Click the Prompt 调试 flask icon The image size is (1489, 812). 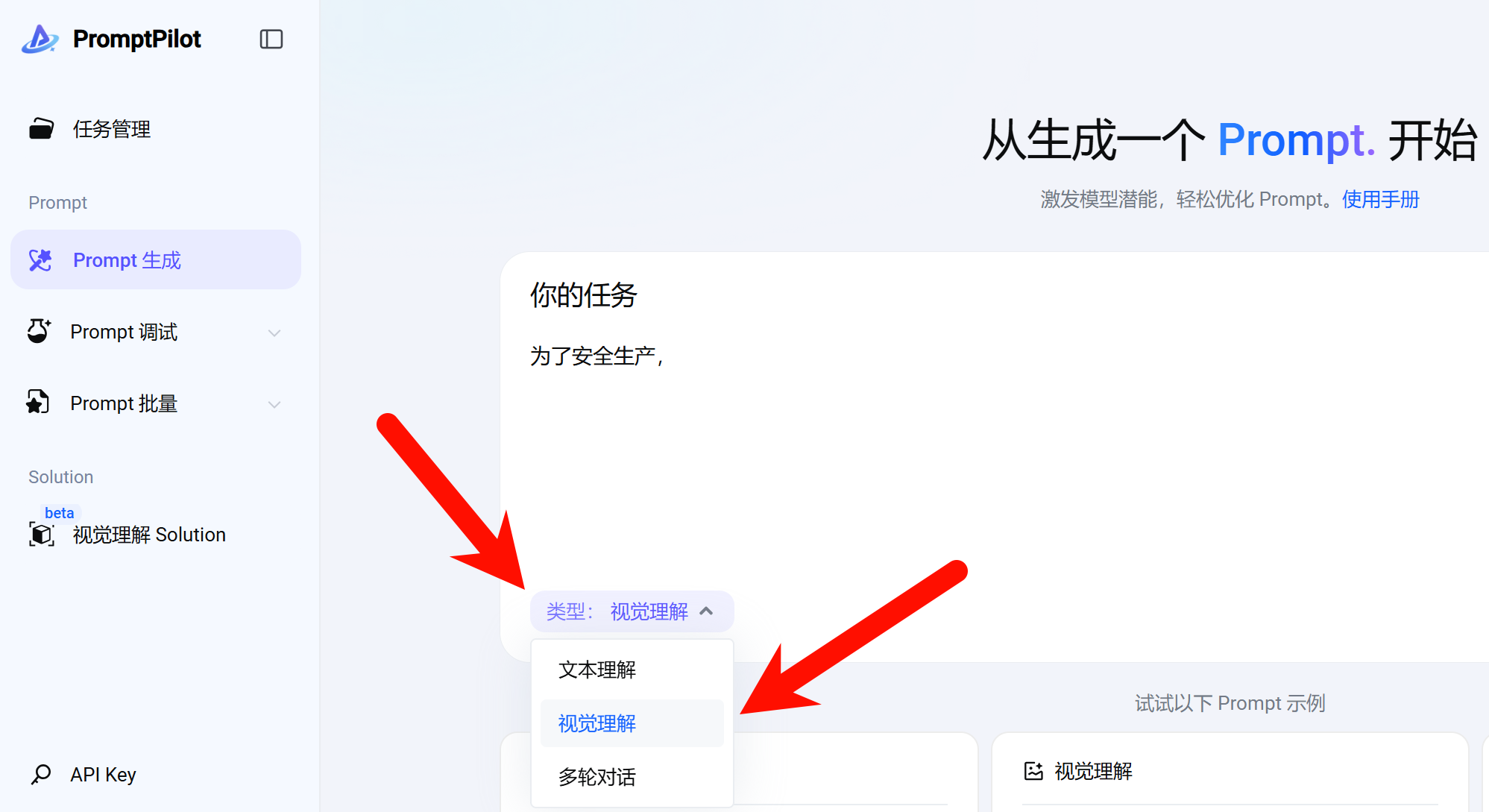[x=39, y=331]
